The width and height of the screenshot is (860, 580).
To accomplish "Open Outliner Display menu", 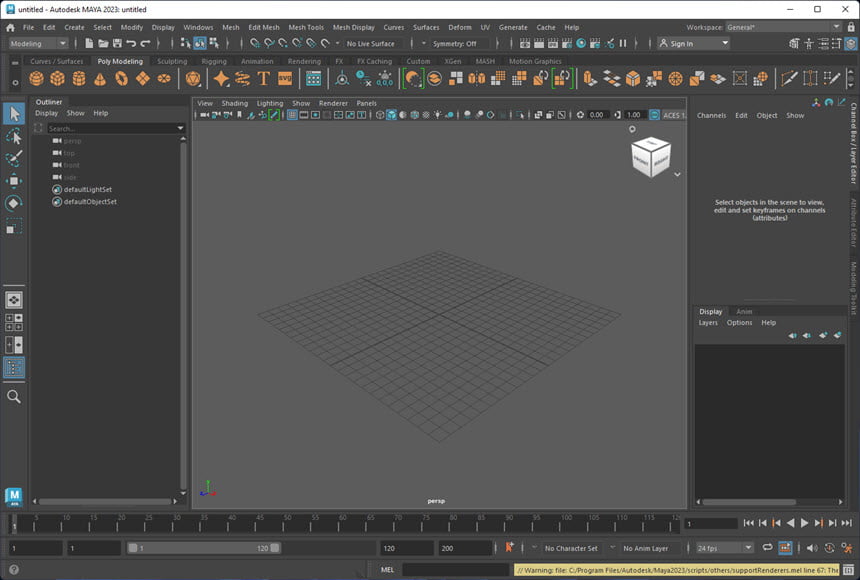I will (46, 113).
